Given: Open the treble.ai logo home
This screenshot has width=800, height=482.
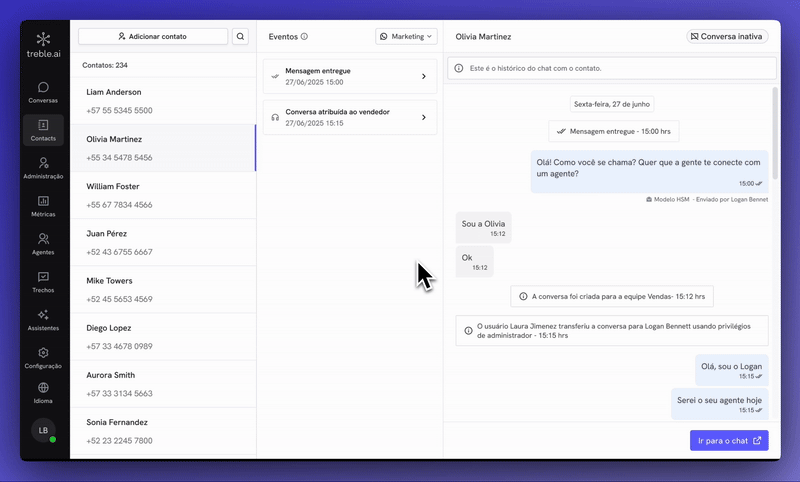Looking at the screenshot, I should [43, 45].
